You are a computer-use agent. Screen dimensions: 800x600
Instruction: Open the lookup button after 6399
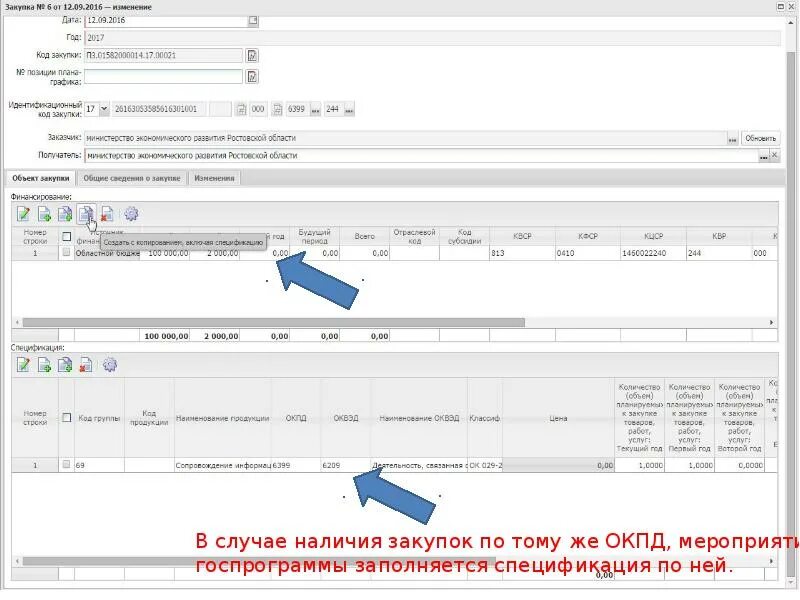click(x=316, y=109)
